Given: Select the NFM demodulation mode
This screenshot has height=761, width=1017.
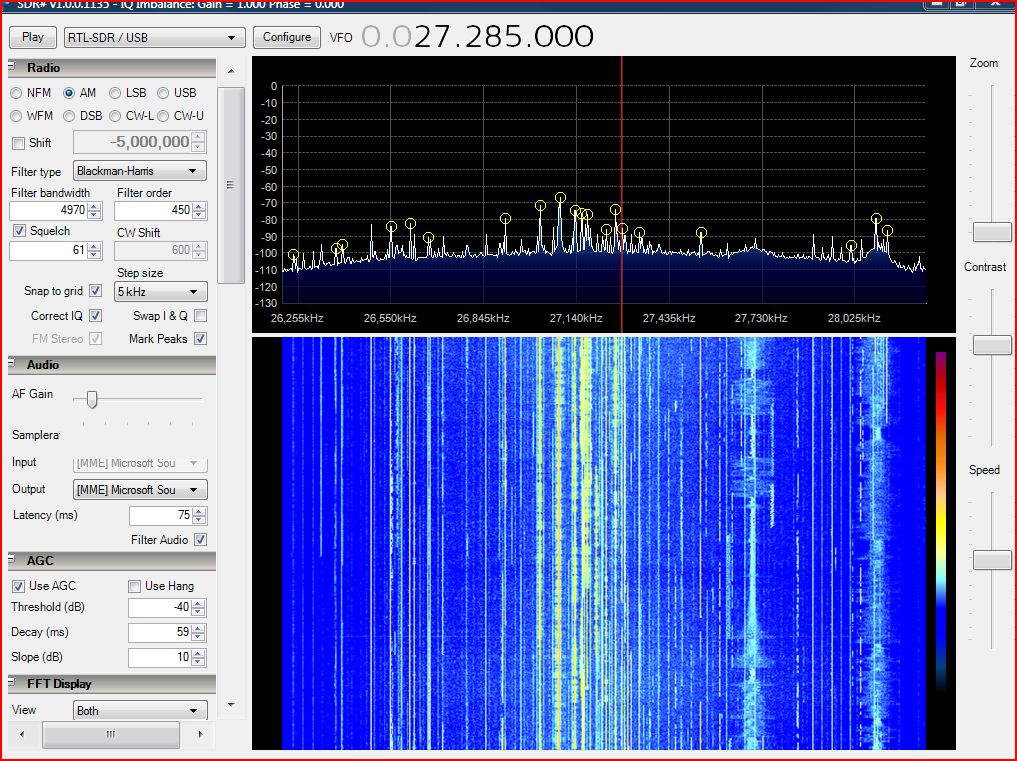Looking at the screenshot, I should click(x=17, y=93).
